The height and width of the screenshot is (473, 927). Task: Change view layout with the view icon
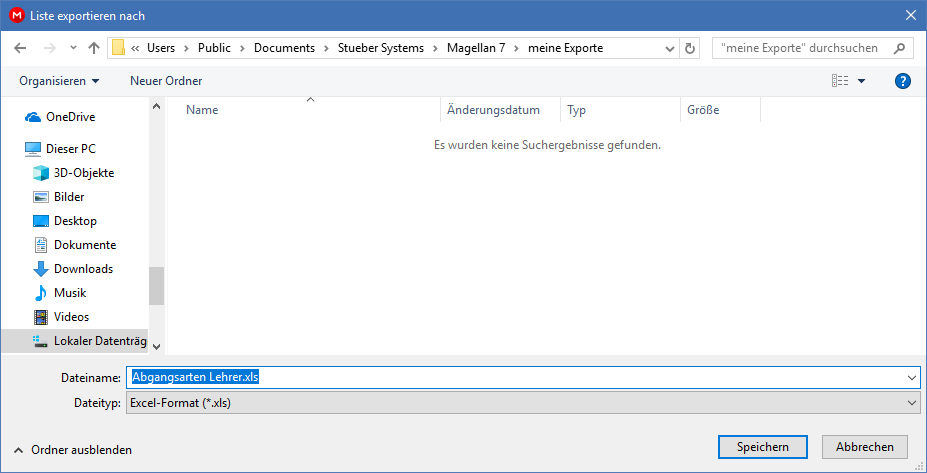pyautogui.click(x=840, y=81)
